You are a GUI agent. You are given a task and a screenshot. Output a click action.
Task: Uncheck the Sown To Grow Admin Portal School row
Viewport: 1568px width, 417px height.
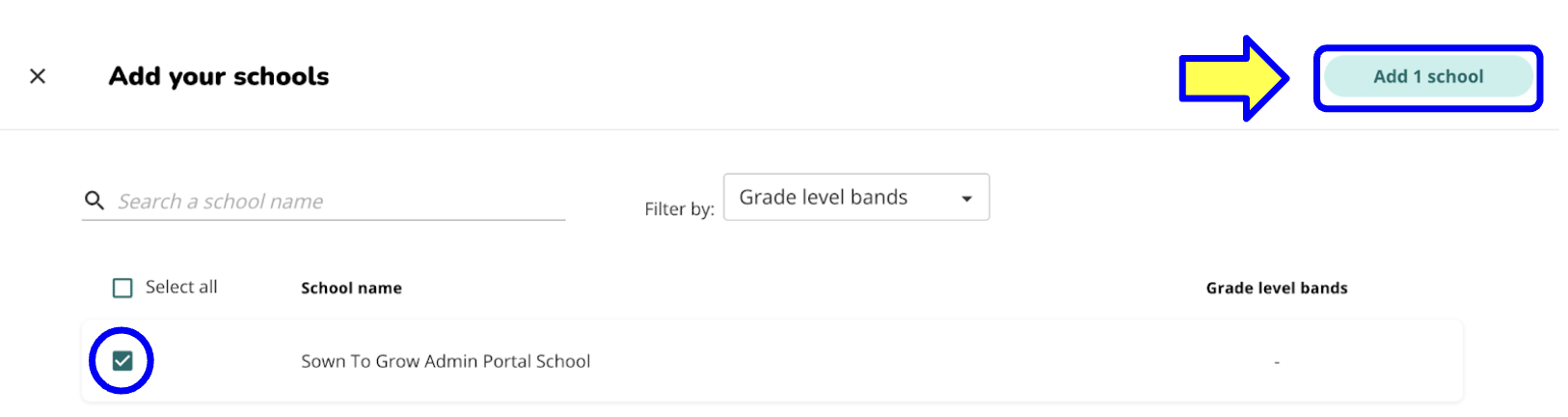[x=122, y=361]
